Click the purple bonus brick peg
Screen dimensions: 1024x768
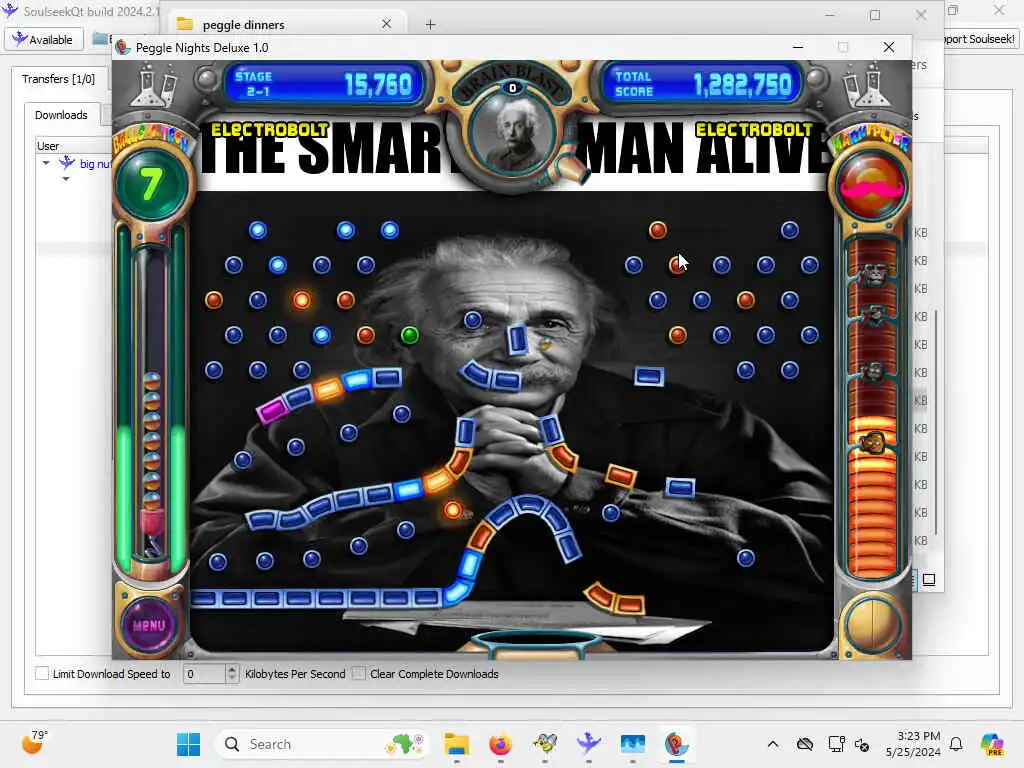272,410
